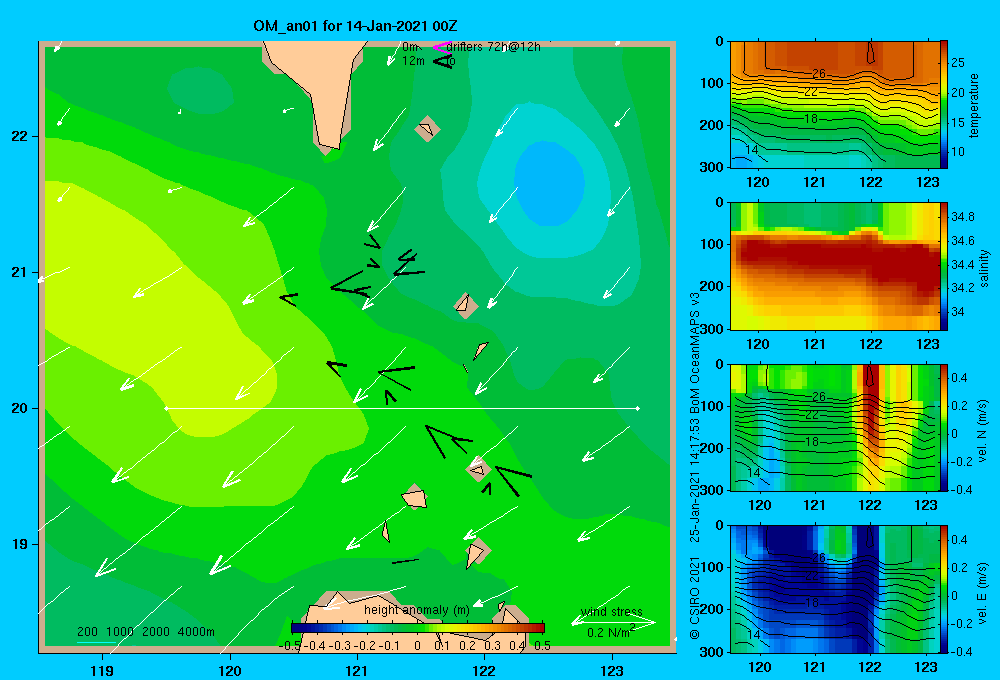The image size is (1000, 680).
Task: Click the east endpoint marker of transect line
Action: click(x=637, y=408)
